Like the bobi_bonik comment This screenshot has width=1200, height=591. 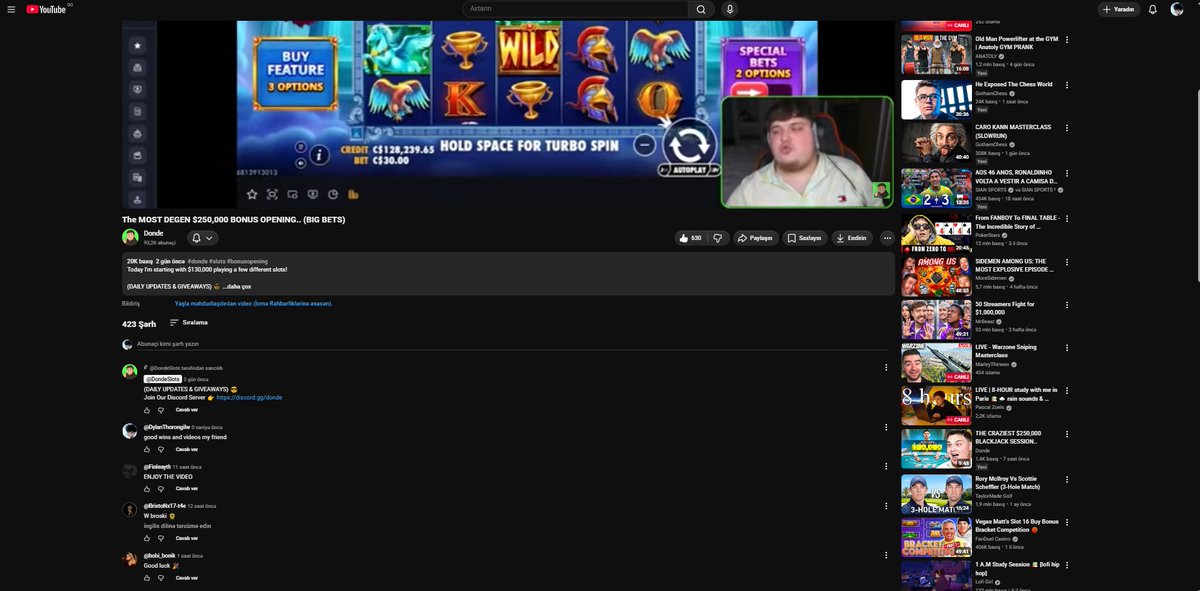point(147,578)
